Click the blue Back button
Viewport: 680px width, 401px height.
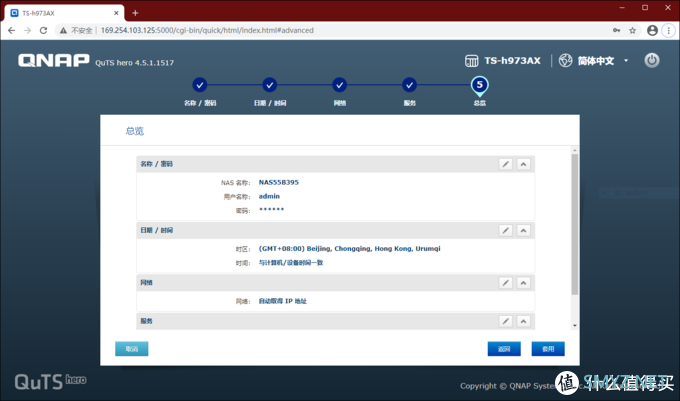pyautogui.click(x=504, y=349)
